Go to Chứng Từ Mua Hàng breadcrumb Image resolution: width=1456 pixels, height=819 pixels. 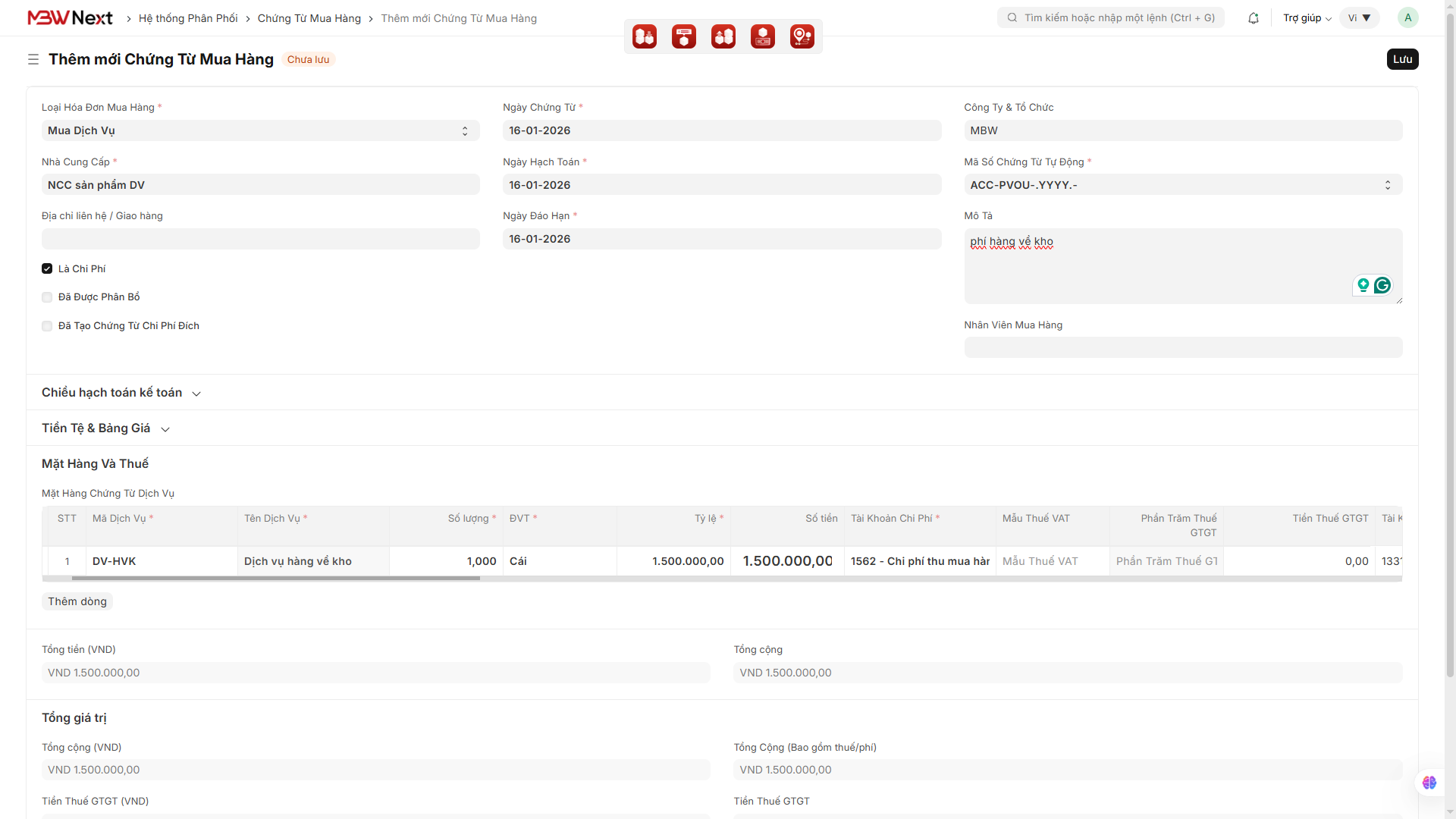(309, 18)
